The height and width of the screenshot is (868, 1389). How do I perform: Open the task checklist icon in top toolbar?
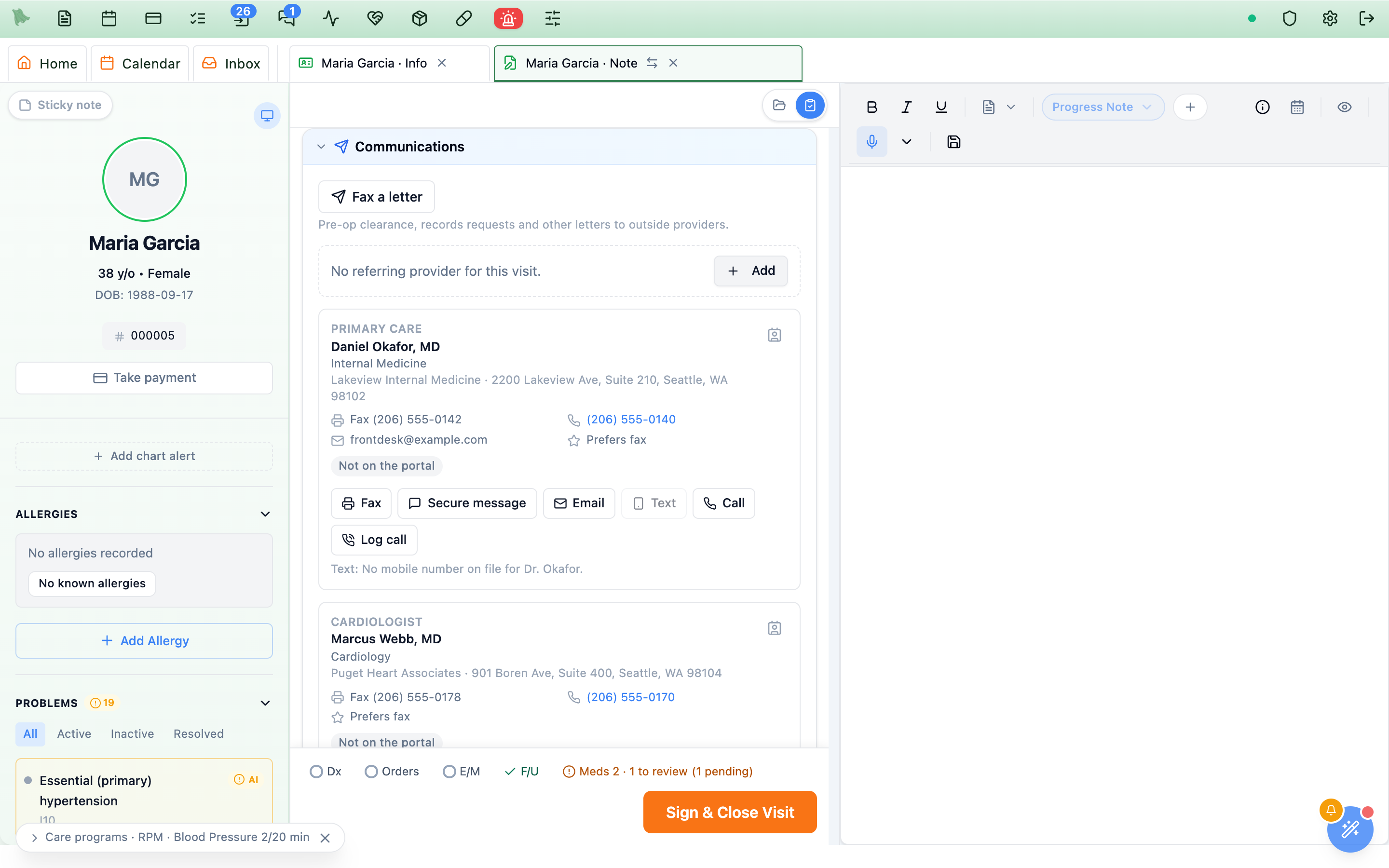click(x=197, y=18)
